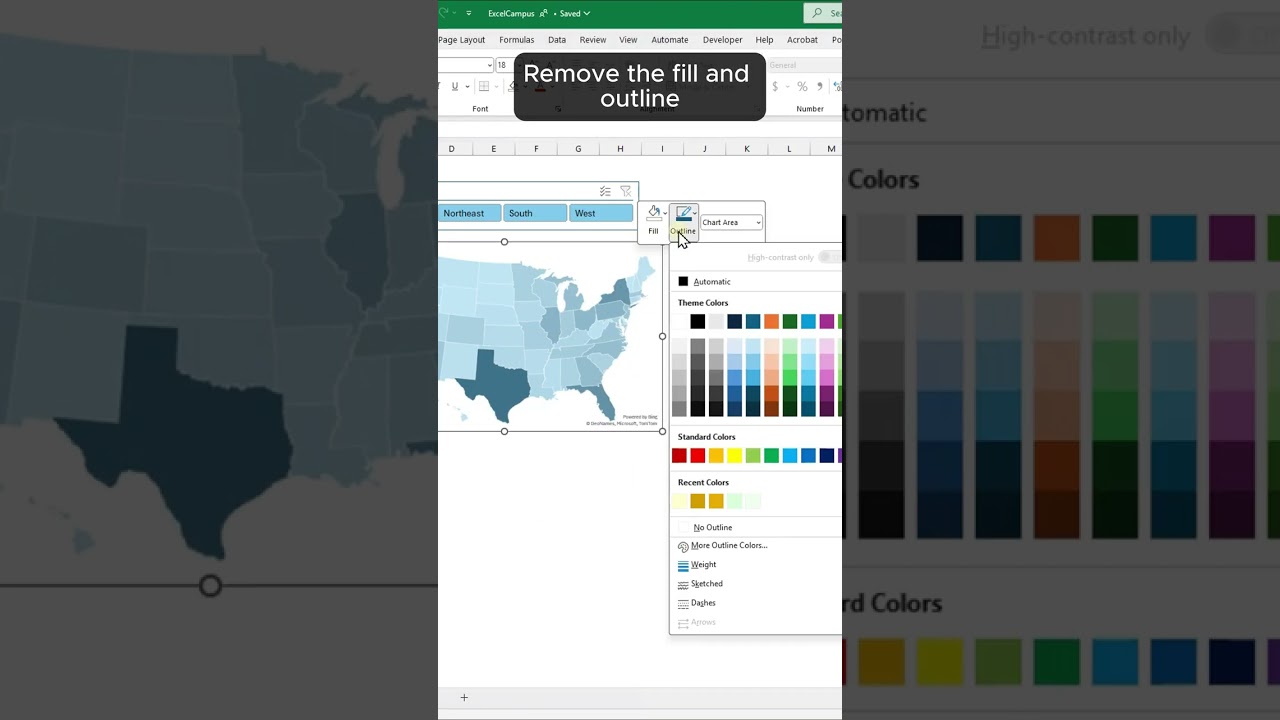The width and height of the screenshot is (1280, 720).
Task: Click the sharing people icon beside ExcelCampus
Action: pyautogui.click(x=544, y=13)
